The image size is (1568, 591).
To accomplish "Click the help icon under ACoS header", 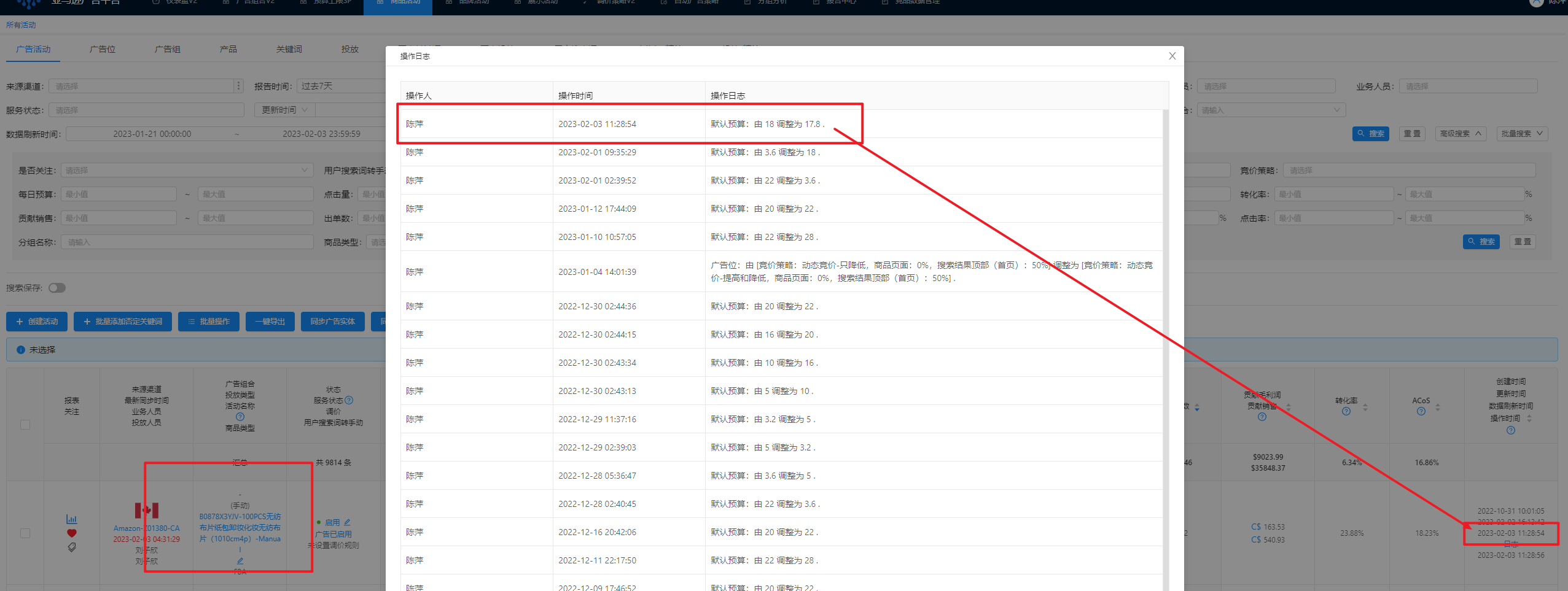I will pos(1421,411).
